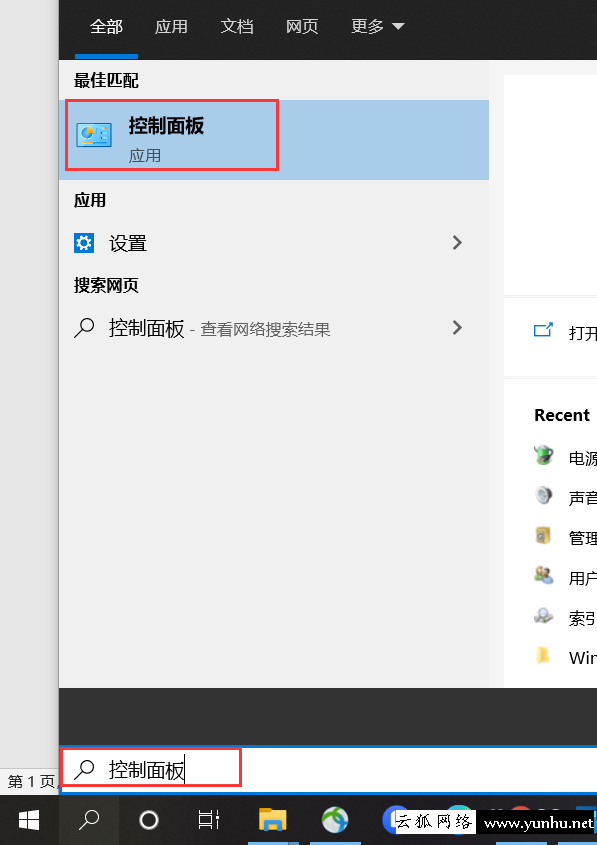Open Cortana circle icon on taskbar
Screen dimensions: 597x845
149,820
